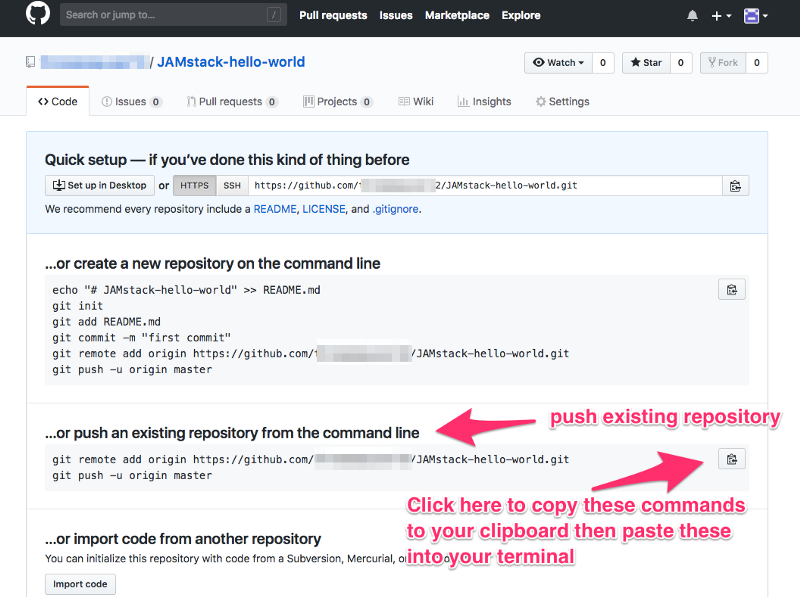Open the Projects tab

point(338,102)
